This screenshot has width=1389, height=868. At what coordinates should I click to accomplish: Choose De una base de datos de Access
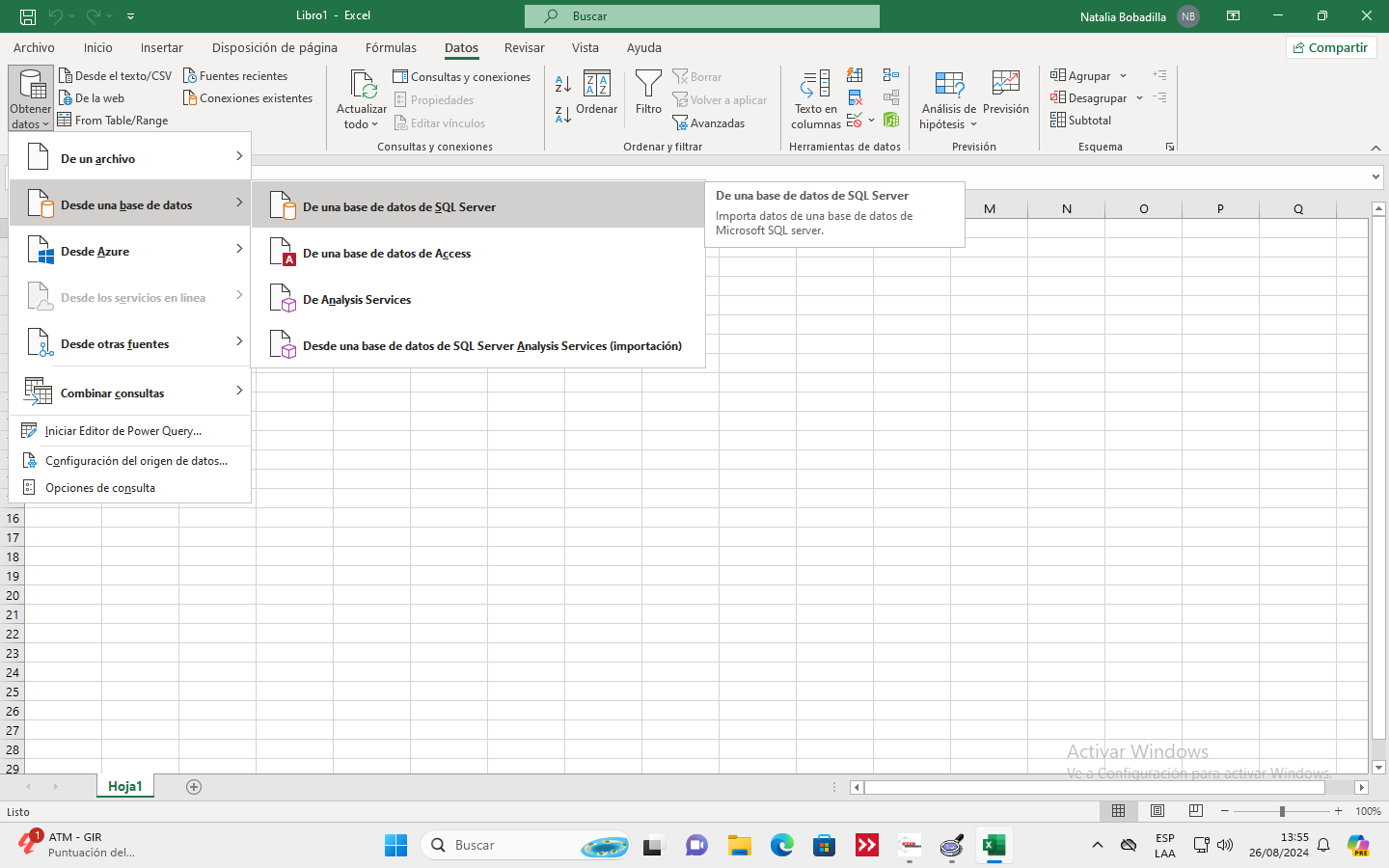[x=386, y=254]
